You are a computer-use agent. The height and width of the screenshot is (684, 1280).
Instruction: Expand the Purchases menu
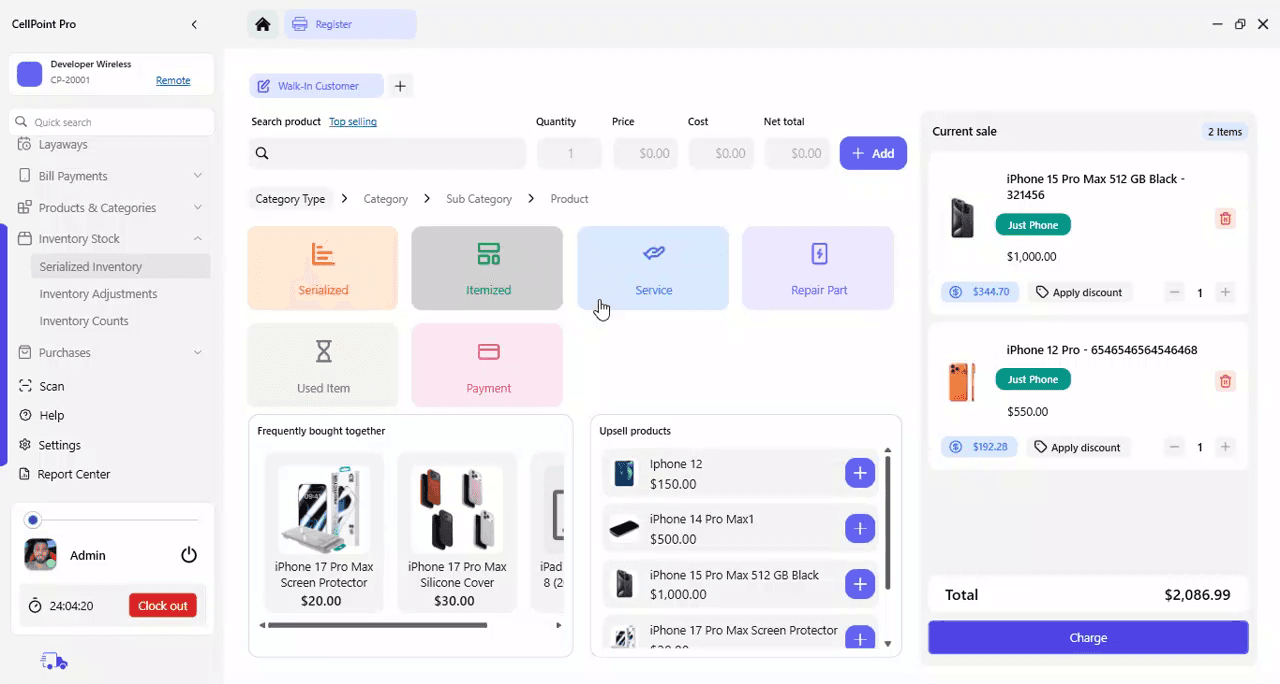tap(110, 353)
